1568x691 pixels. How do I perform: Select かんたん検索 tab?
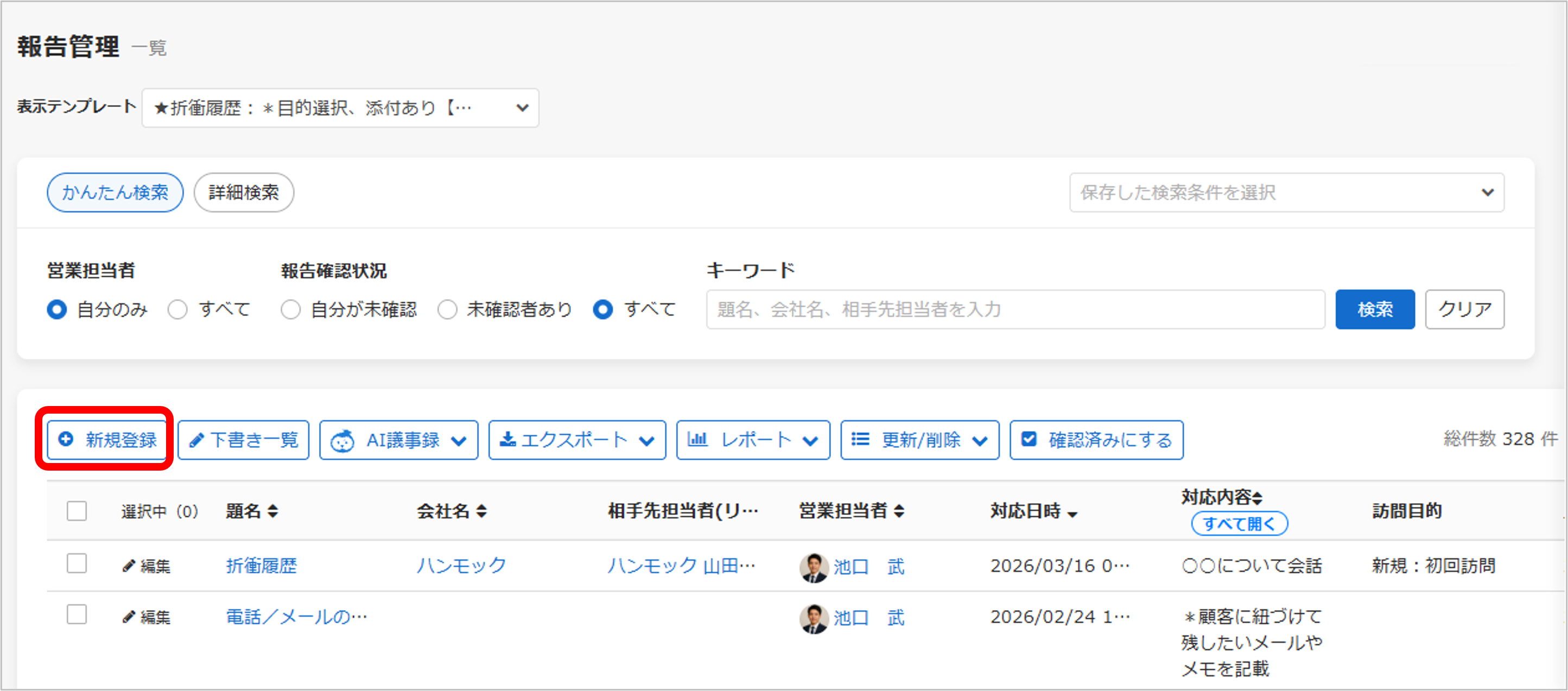(115, 192)
